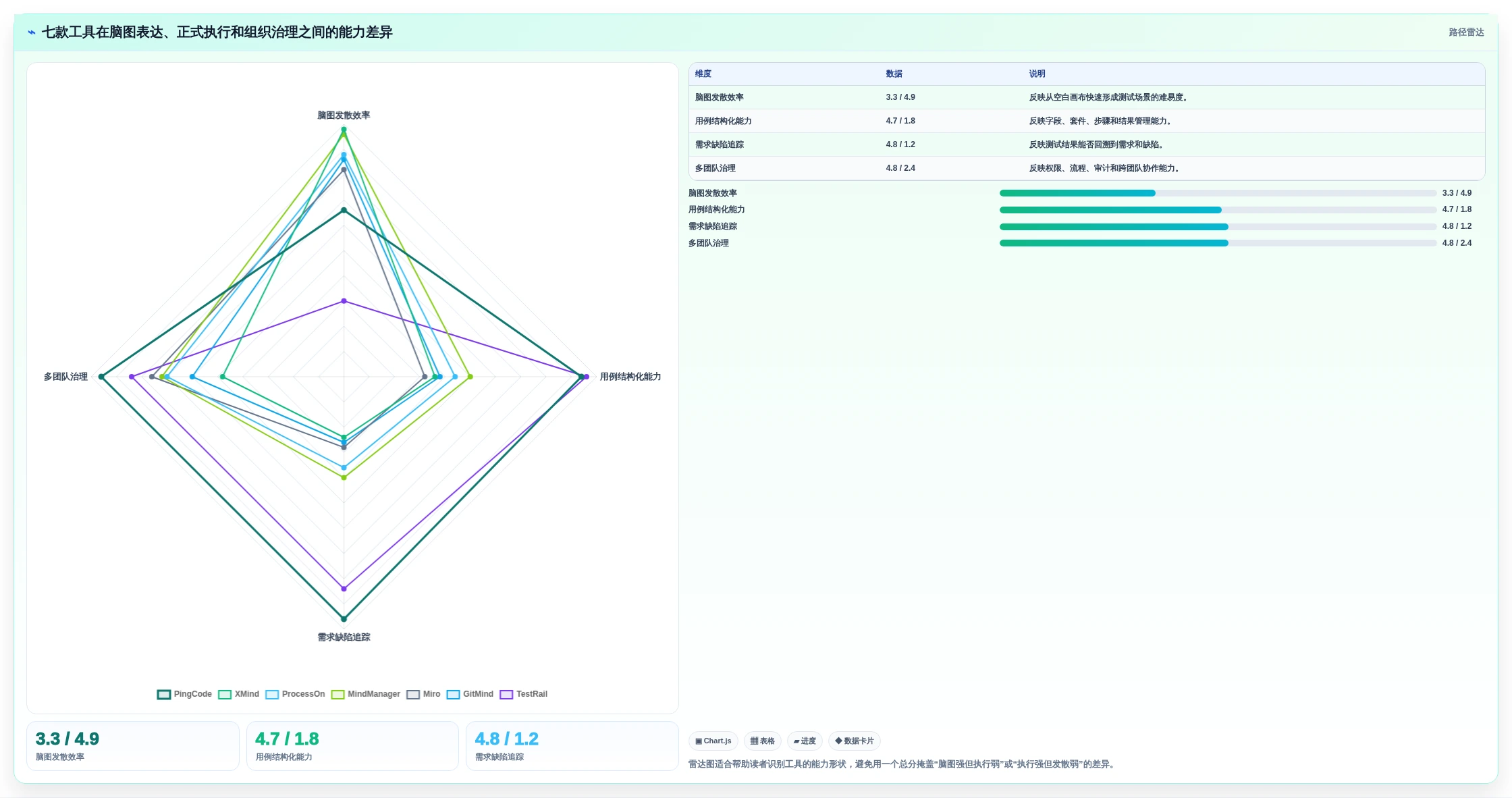Screen dimensions: 1512x798
Task: Select the 数据 column header
Action: coord(894,74)
